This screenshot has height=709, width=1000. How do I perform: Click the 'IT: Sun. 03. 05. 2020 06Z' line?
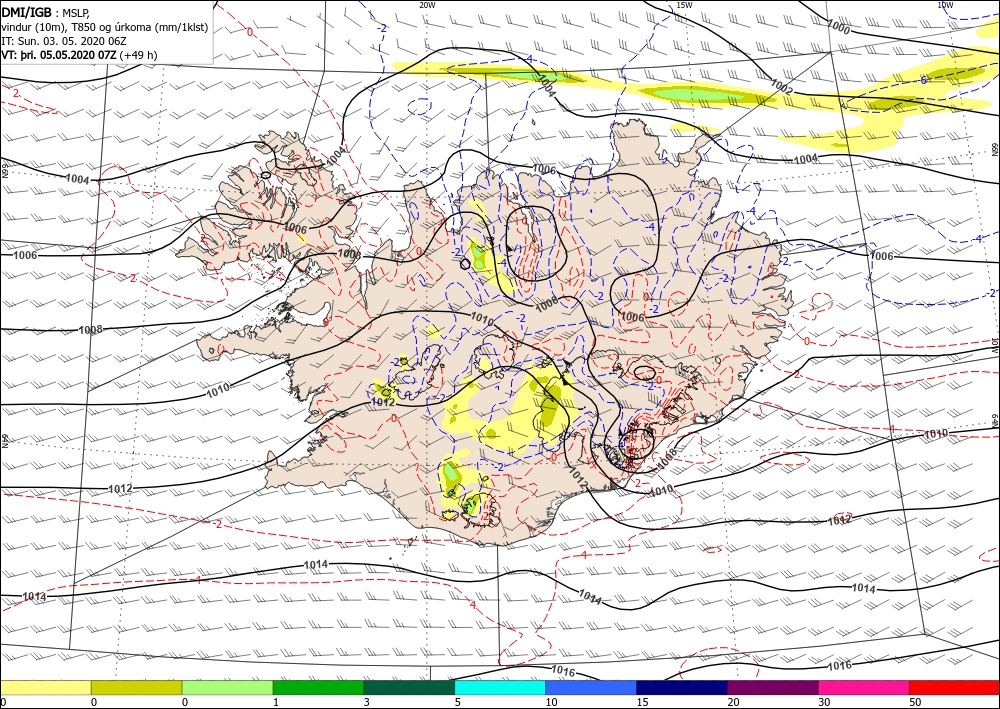click(x=64, y=41)
